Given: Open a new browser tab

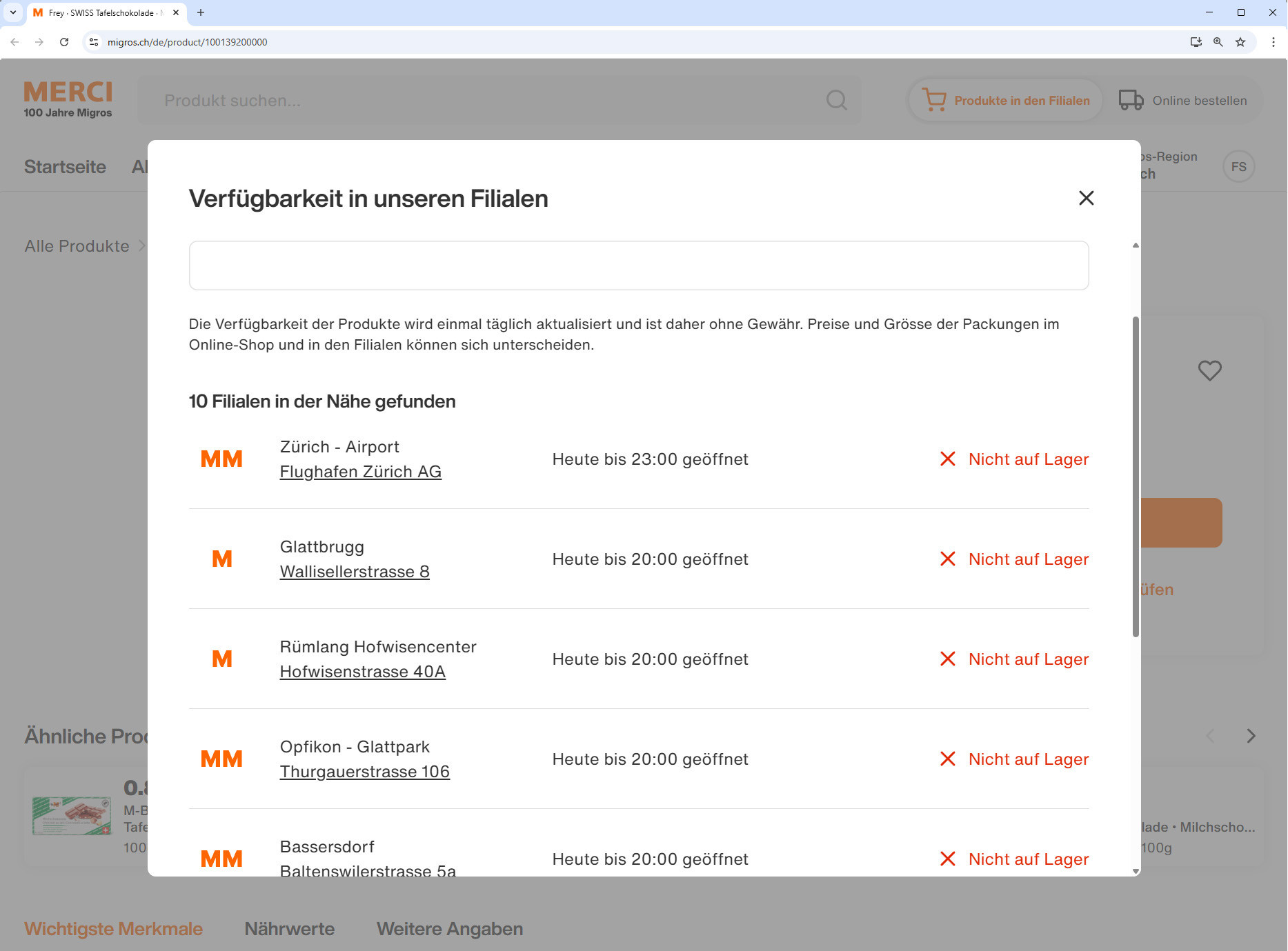Looking at the screenshot, I should click(201, 12).
